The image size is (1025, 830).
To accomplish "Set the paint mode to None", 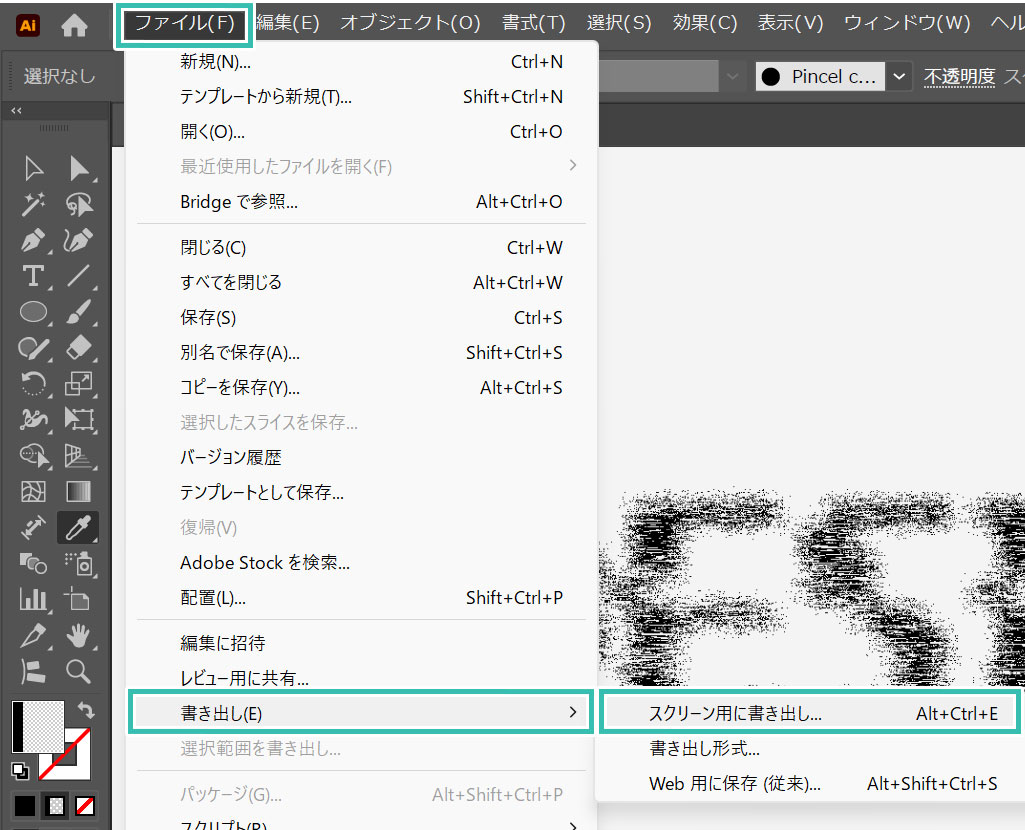I will coord(87,805).
